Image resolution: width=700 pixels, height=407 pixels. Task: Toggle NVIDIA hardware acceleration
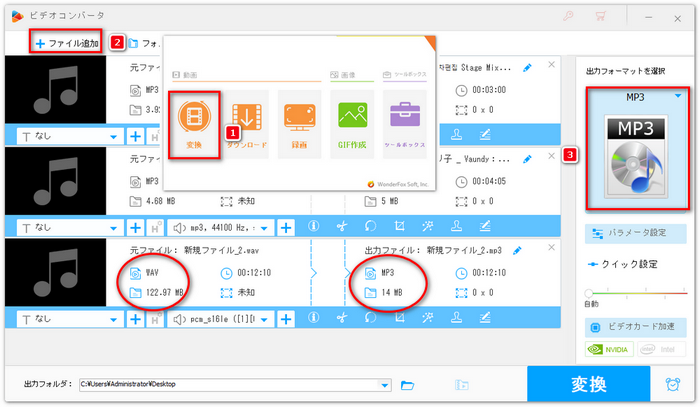(x=609, y=350)
